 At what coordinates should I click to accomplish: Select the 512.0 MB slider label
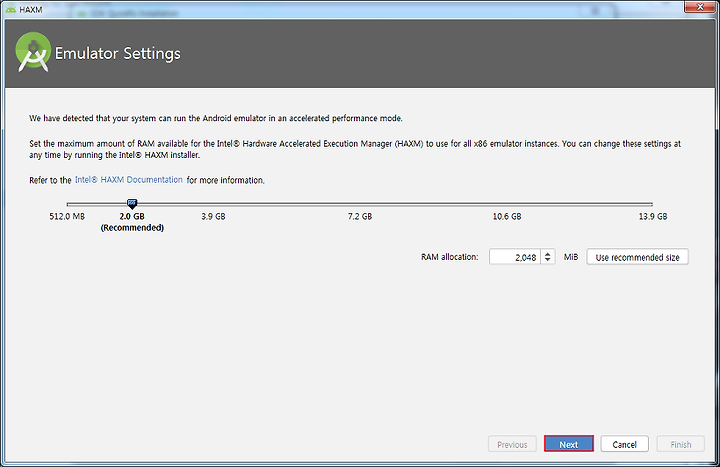coord(67,216)
